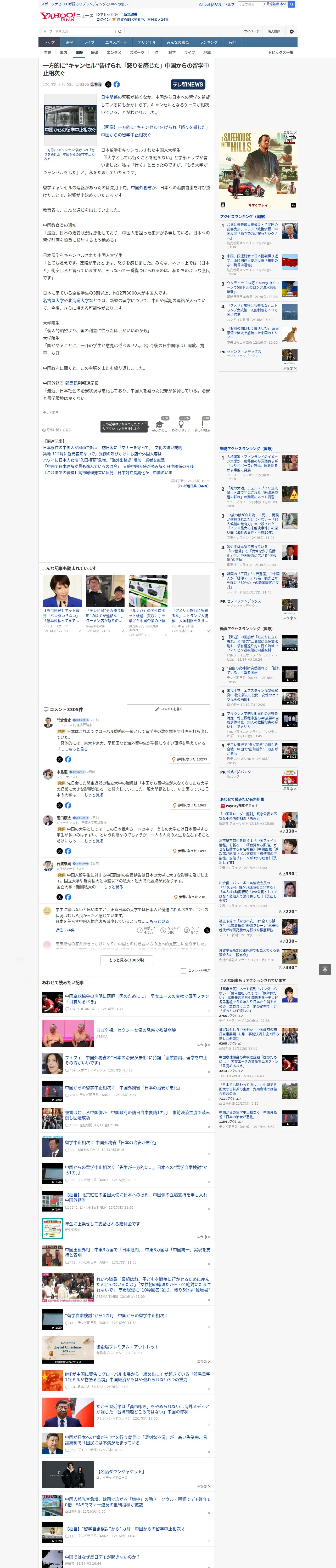Click the わかりやすい lightbulb reaction
This screenshot has height=1568, width=336.
click(x=181, y=424)
